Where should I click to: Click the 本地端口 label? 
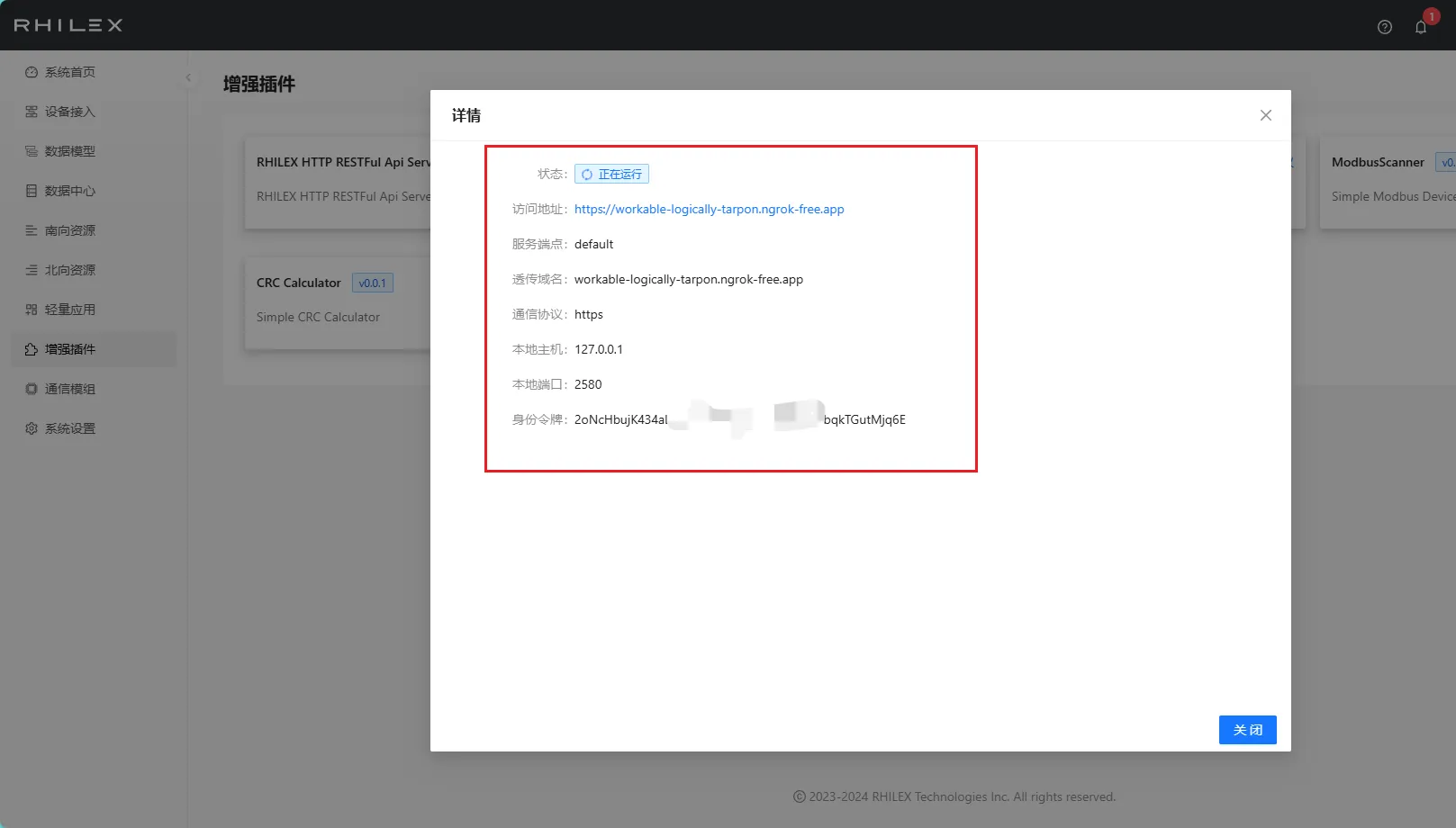click(540, 384)
